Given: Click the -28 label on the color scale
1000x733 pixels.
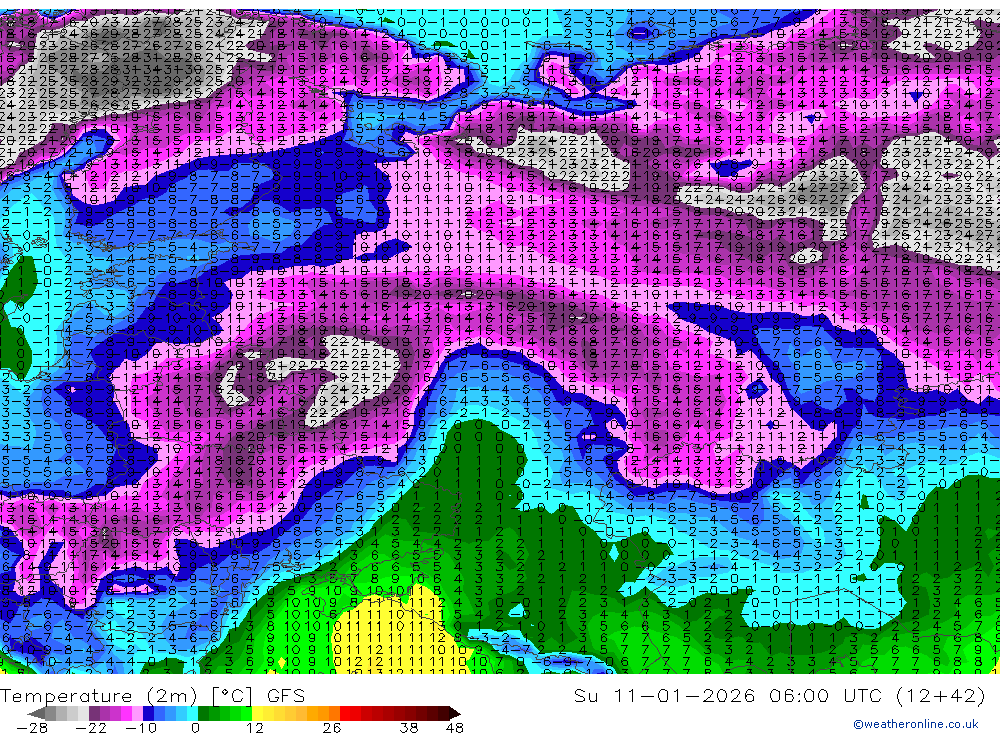Looking at the screenshot, I should click(32, 728).
